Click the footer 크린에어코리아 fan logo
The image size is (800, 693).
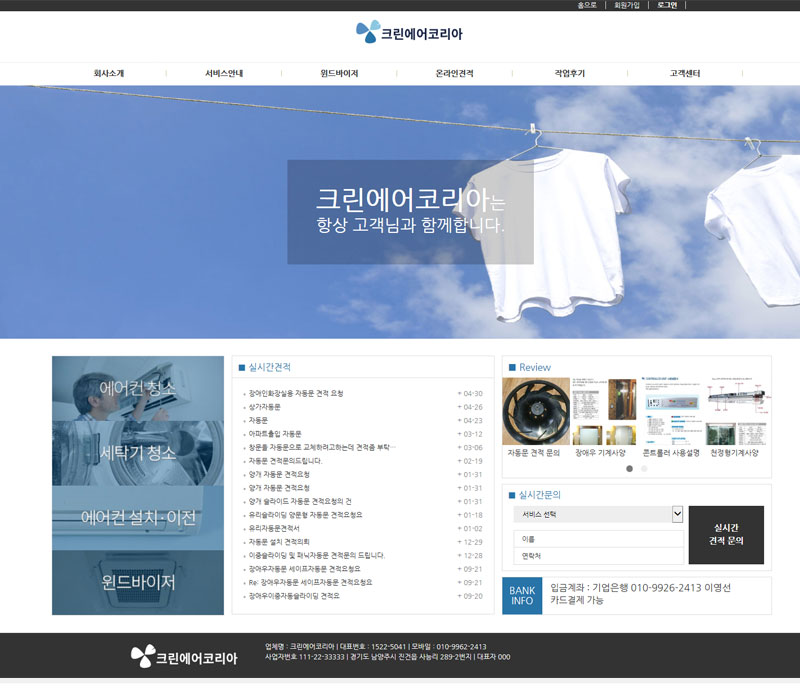[184, 657]
